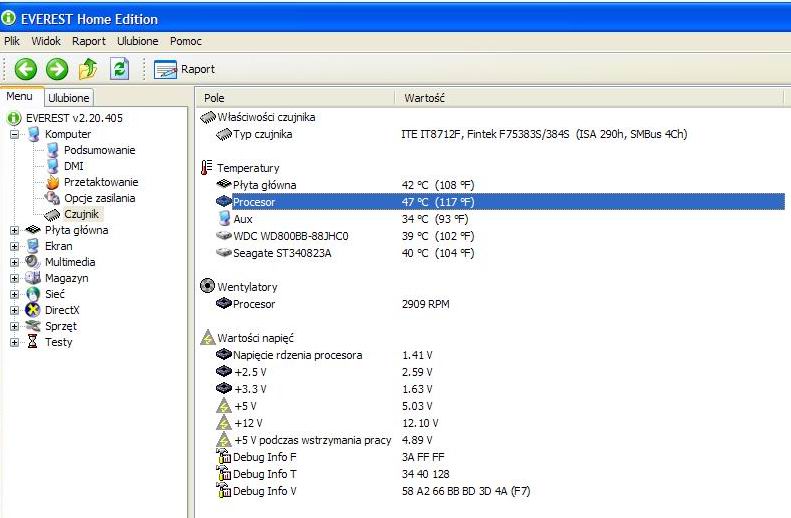Click the up-level arrow toolbar icon
791x518 pixels.
[x=88, y=69]
